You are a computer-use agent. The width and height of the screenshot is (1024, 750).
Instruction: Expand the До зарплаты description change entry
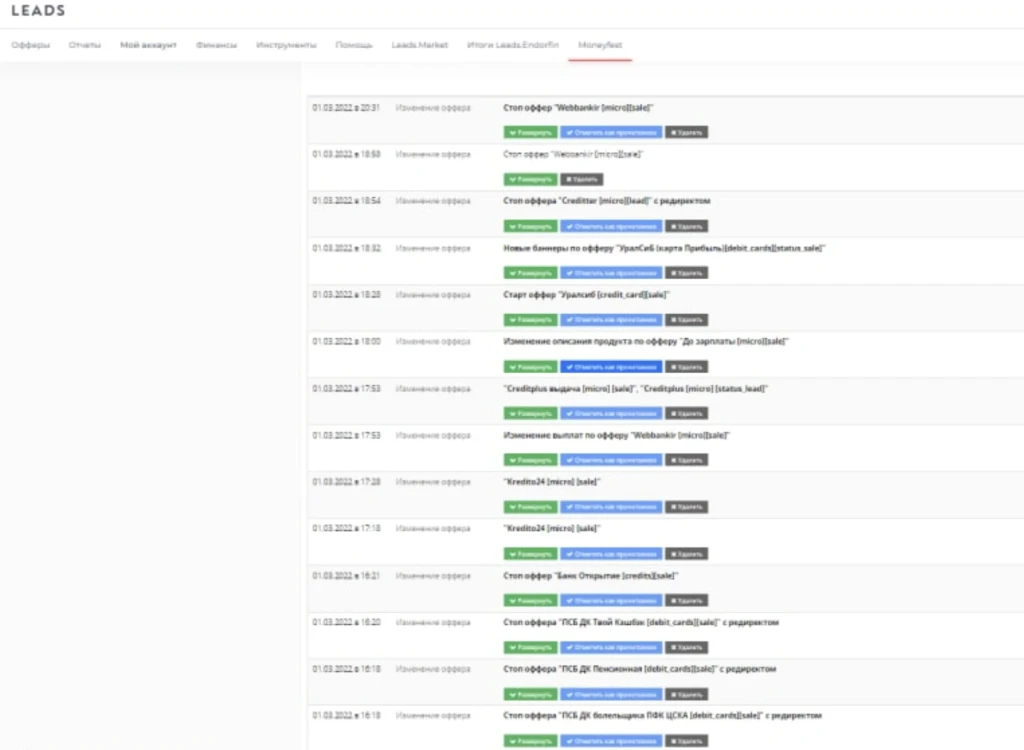tap(530, 367)
